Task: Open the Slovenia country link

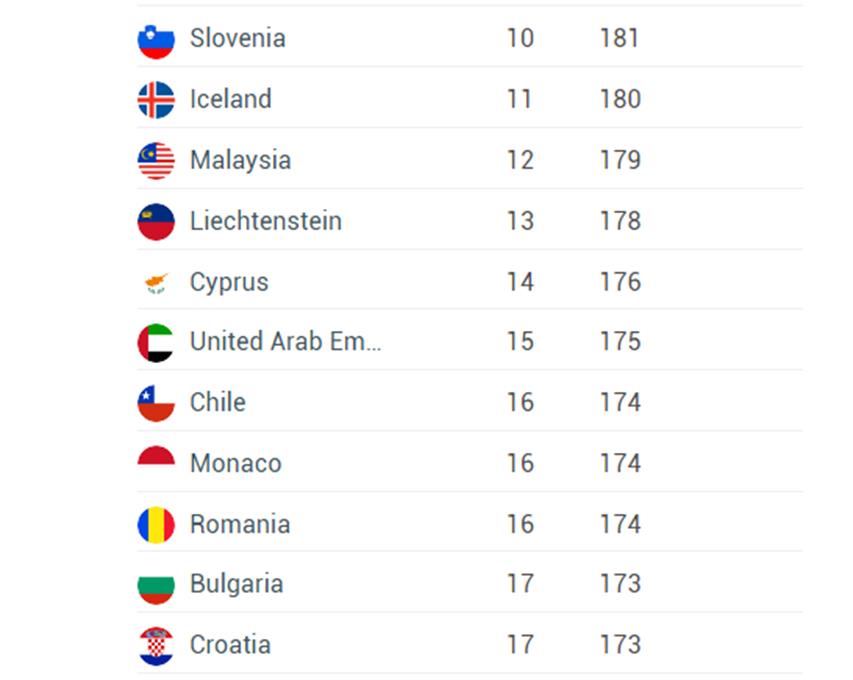Action: pos(238,39)
